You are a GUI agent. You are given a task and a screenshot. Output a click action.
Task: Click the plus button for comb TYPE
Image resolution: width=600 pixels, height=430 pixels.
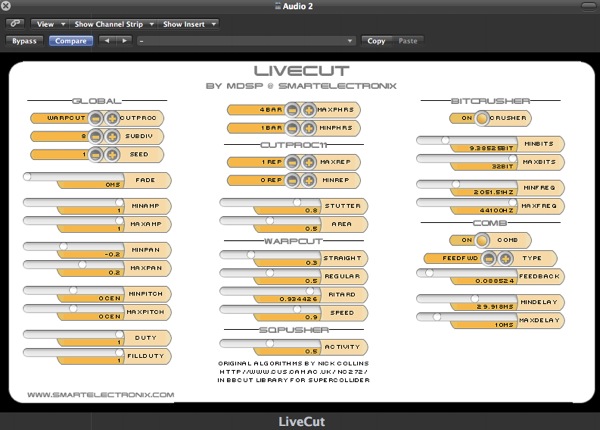point(505,259)
